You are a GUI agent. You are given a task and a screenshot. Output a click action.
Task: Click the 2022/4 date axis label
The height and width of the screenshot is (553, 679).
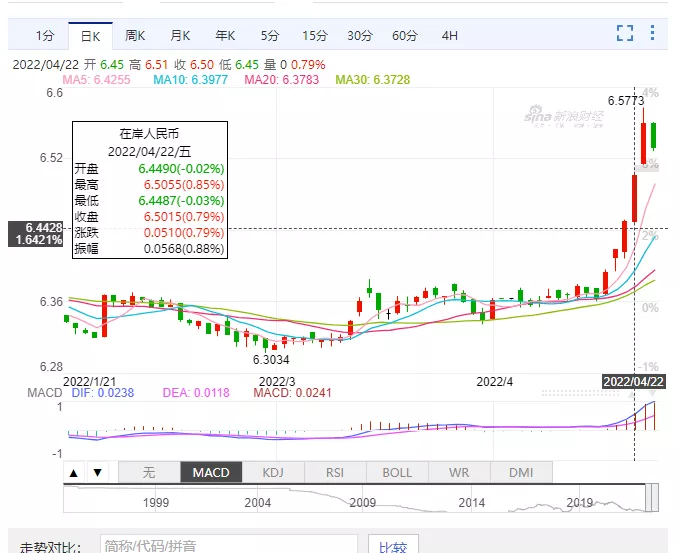pyautogui.click(x=495, y=382)
